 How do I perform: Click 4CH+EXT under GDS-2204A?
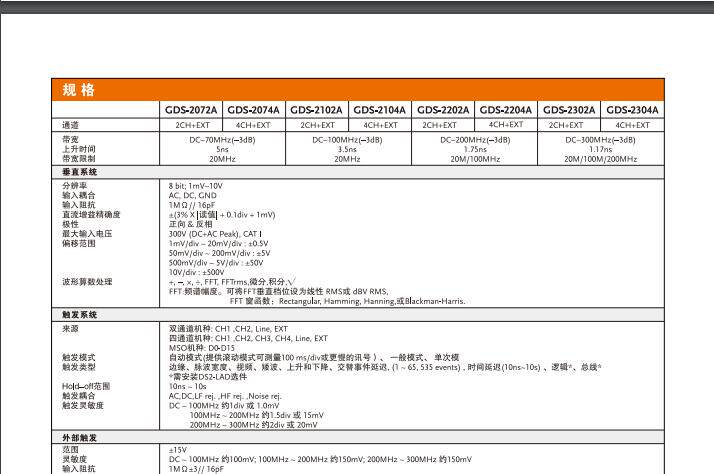point(506,124)
